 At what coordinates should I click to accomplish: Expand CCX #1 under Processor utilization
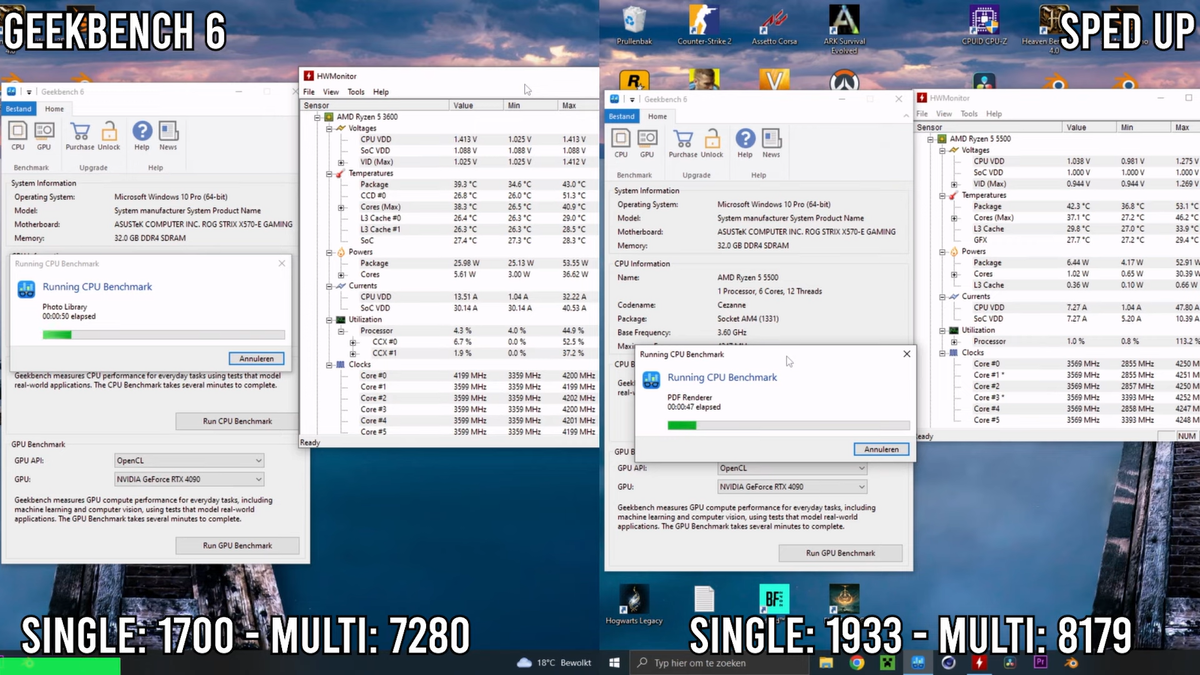pos(352,353)
